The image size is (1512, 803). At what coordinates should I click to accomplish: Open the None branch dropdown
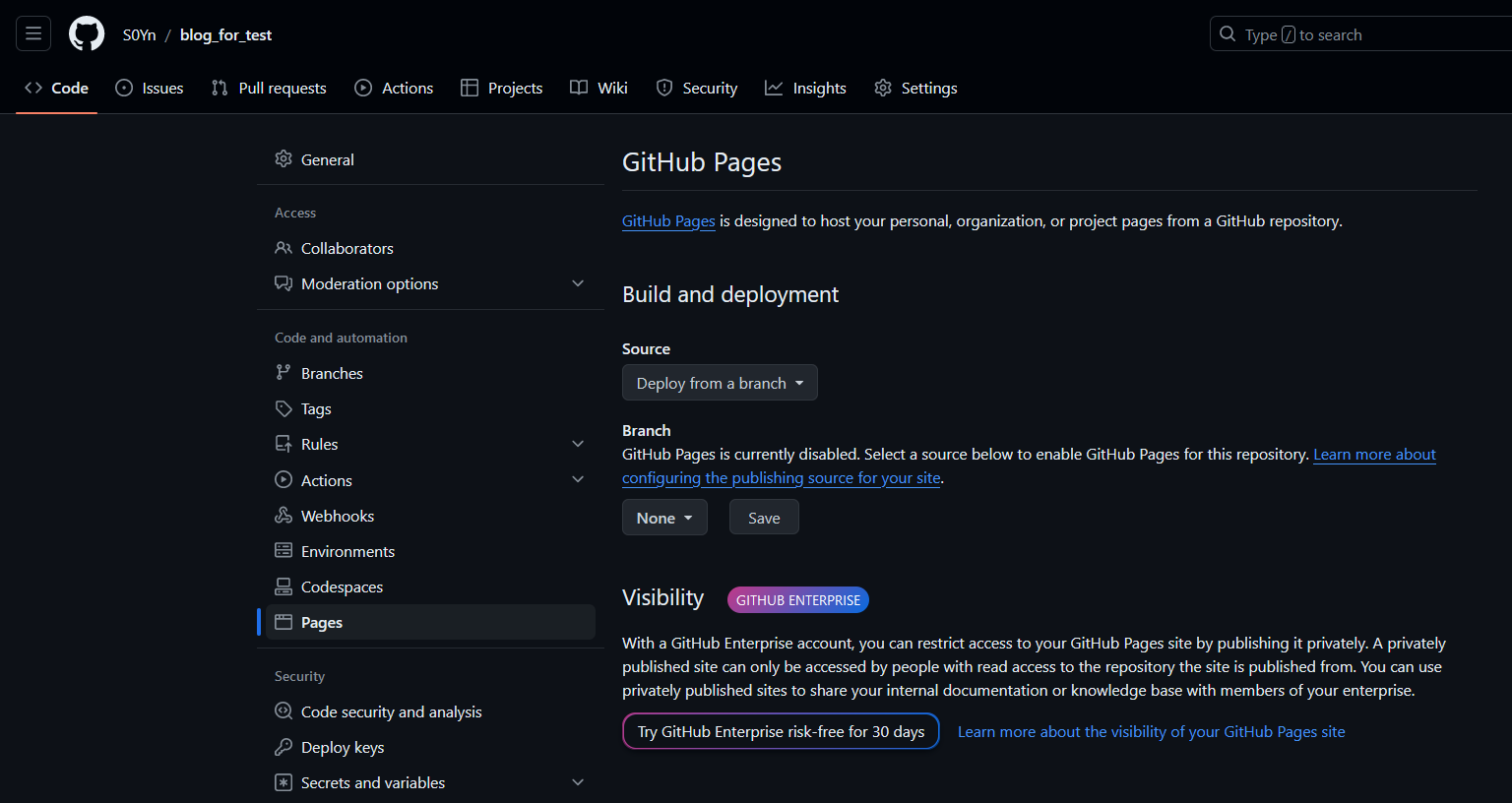pos(664,518)
